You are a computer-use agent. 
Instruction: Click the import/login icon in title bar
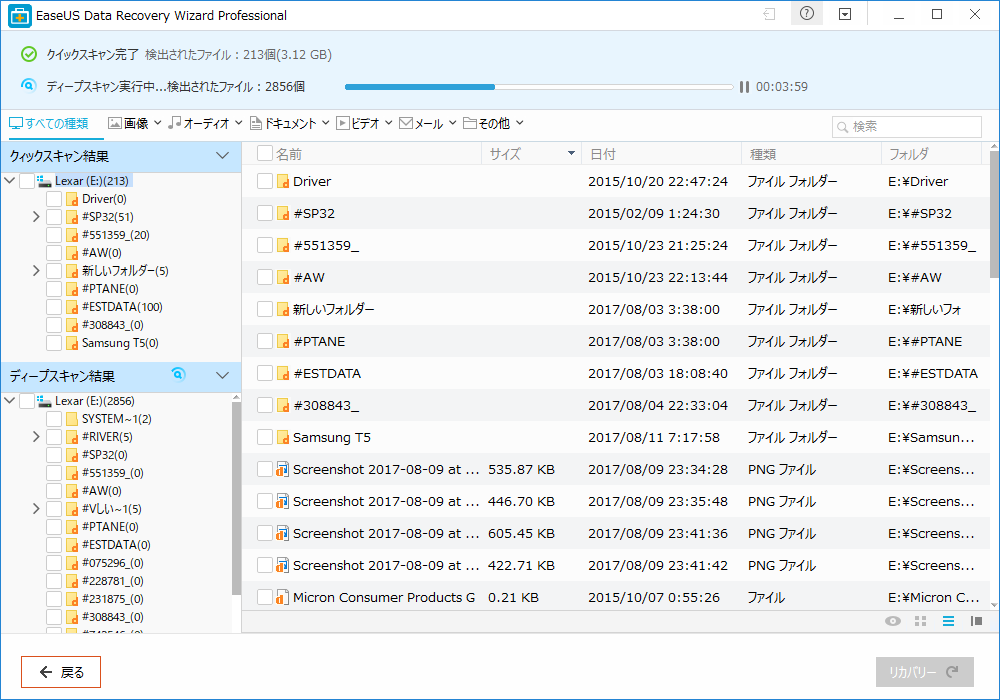tap(770, 14)
